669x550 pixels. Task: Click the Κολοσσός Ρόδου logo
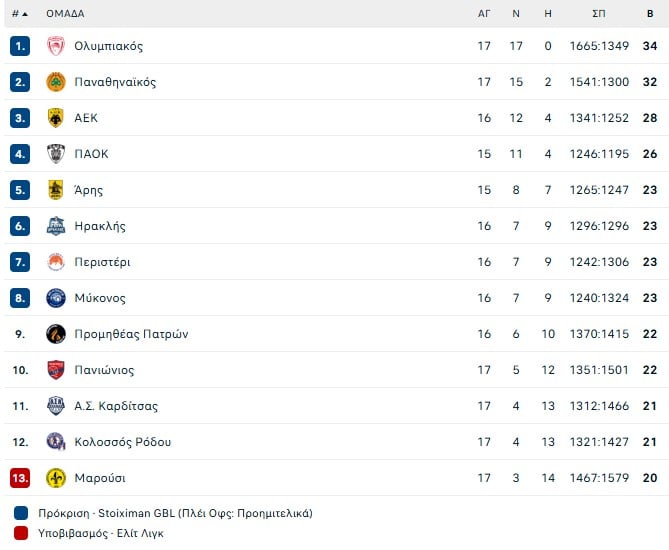(56, 442)
